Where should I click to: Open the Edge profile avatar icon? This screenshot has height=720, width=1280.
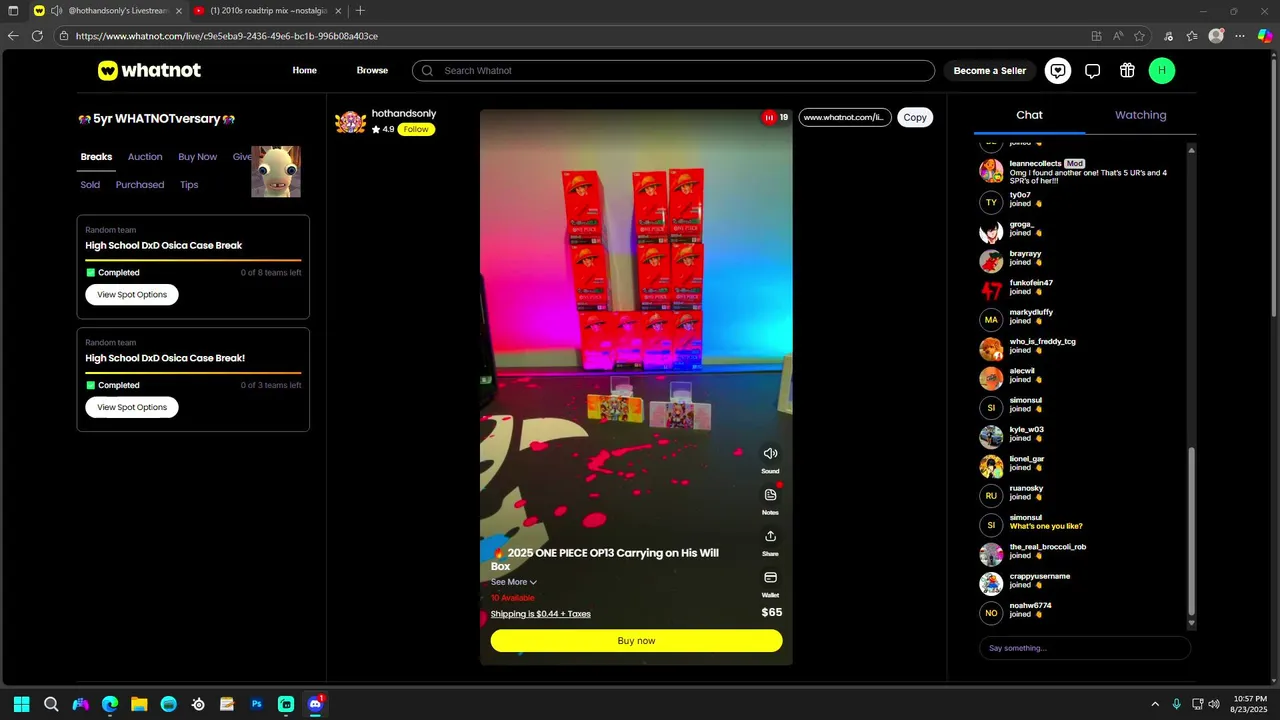[x=1216, y=35]
